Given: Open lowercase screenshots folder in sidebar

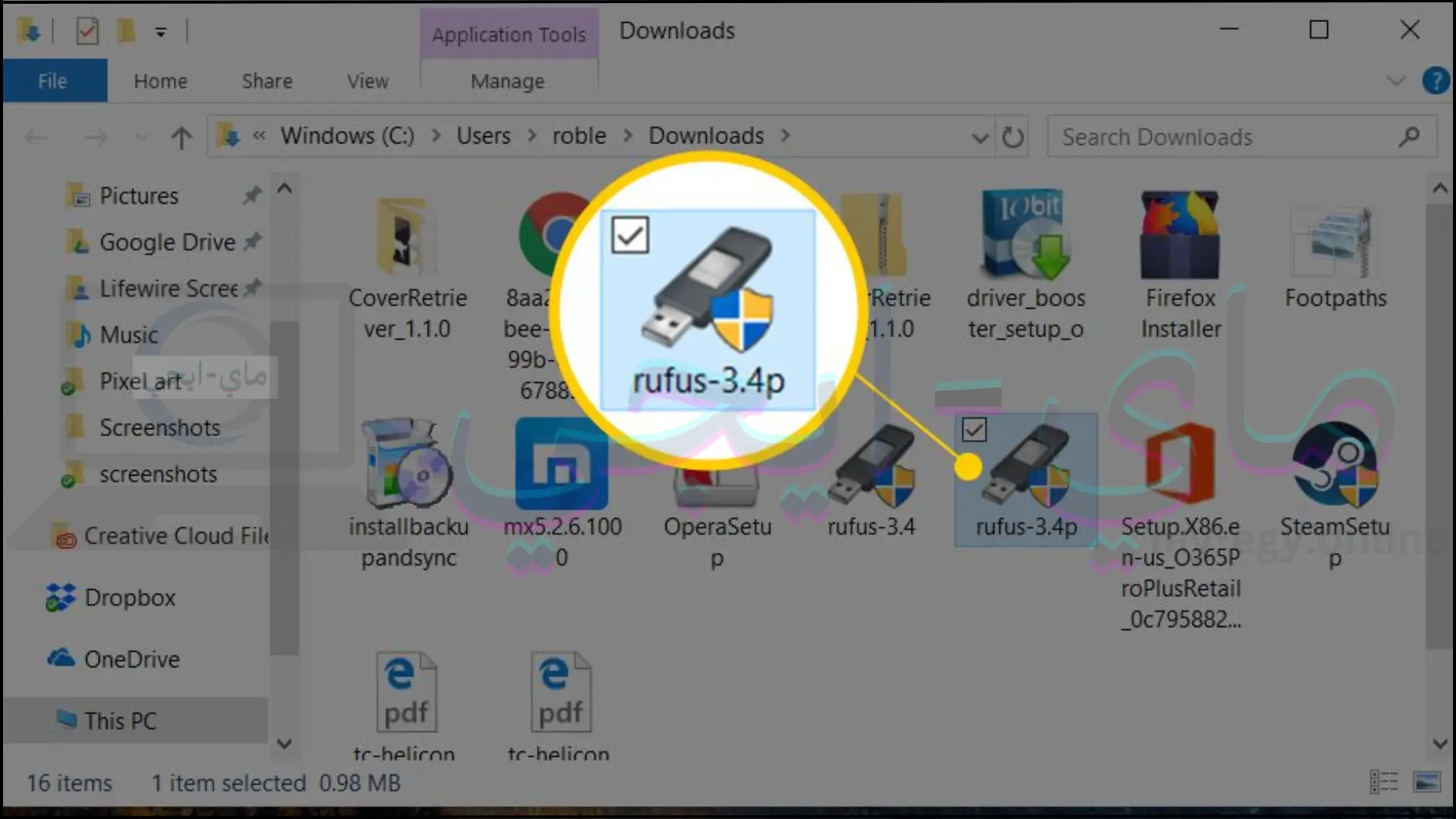Looking at the screenshot, I should pyautogui.click(x=158, y=474).
